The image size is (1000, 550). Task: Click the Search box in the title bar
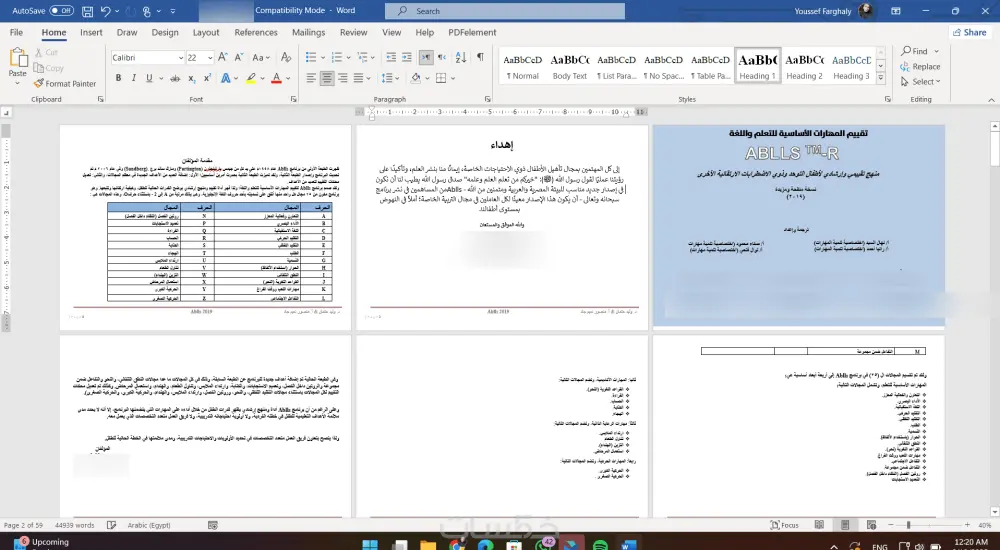(504, 11)
